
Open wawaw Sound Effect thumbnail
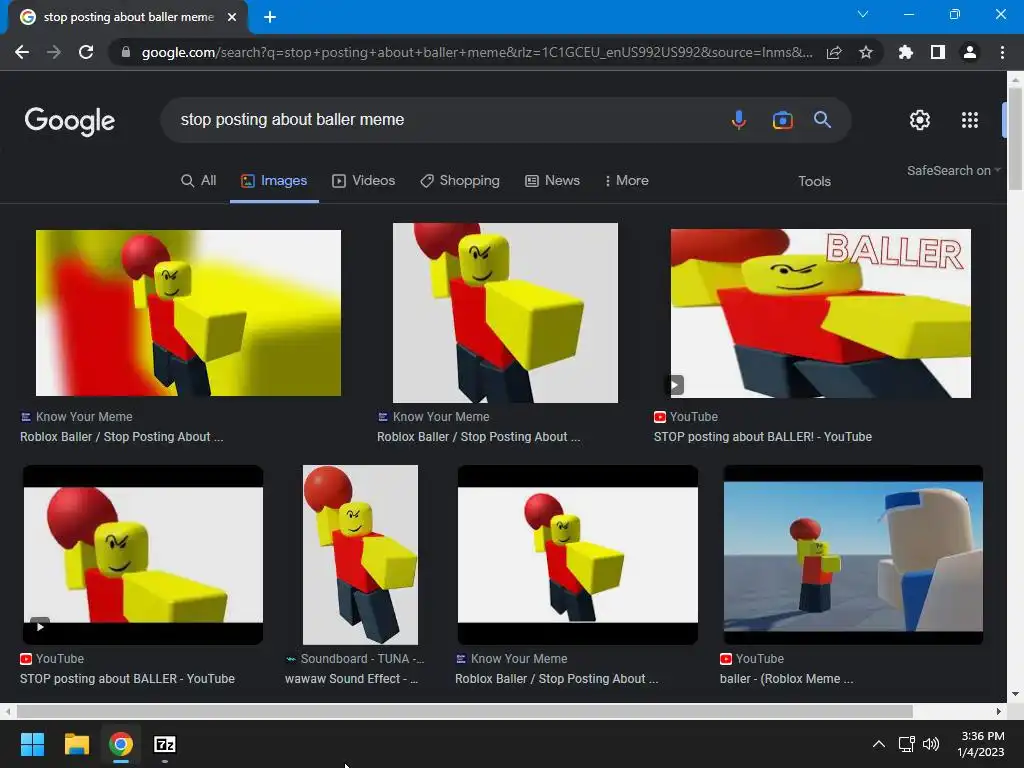[x=360, y=554]
